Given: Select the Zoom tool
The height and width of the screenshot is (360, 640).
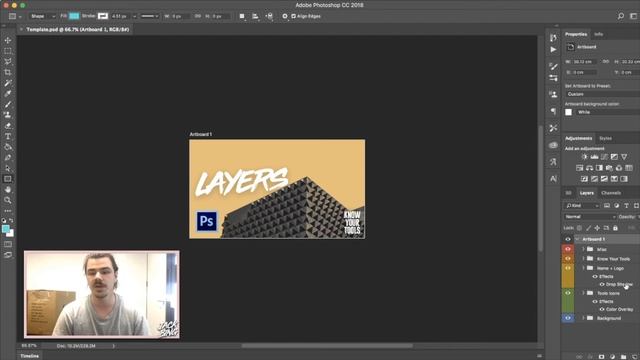Looking at the screenshot, I should (8, 200).
